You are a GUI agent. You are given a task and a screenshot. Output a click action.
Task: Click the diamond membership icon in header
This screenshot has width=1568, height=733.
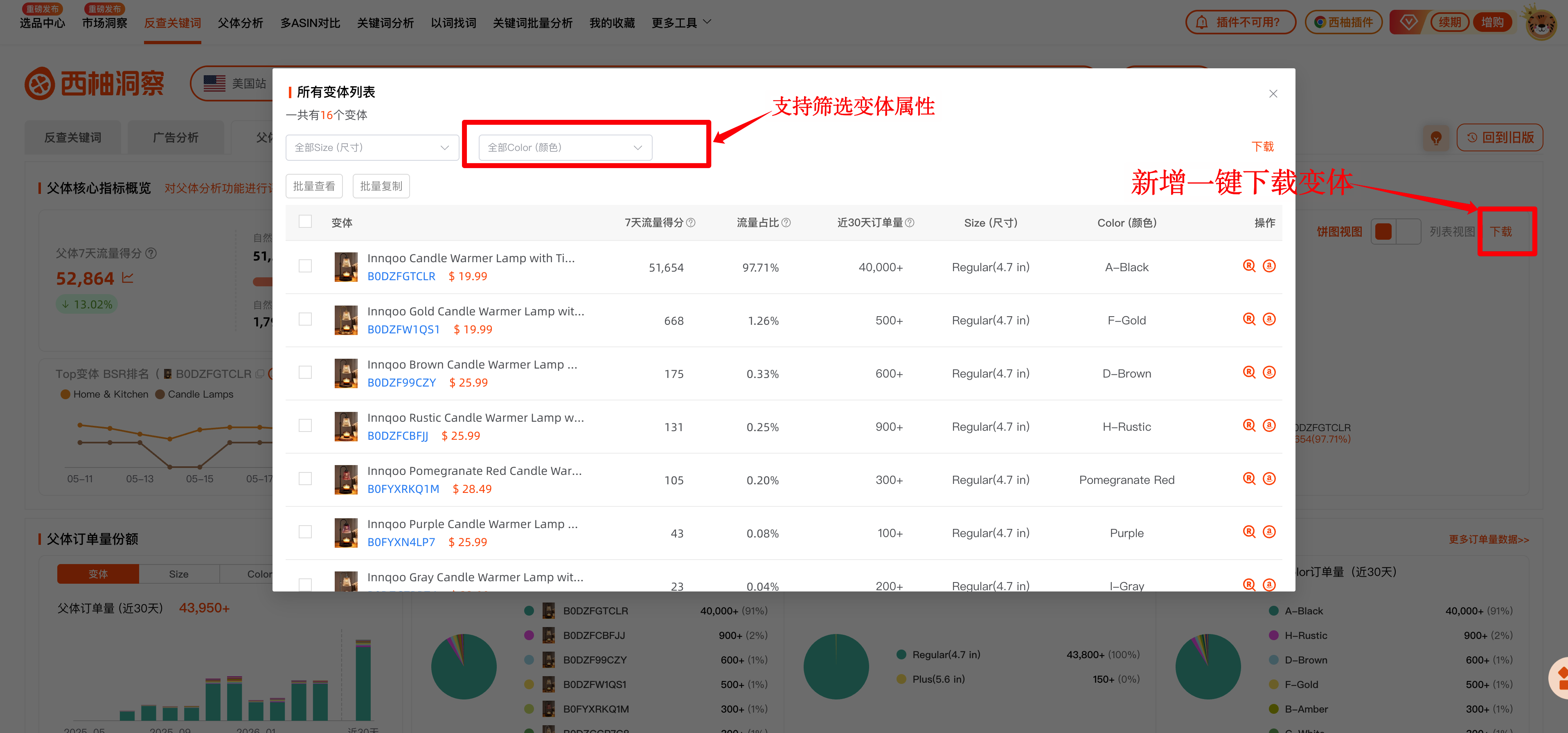(1408, 22)
